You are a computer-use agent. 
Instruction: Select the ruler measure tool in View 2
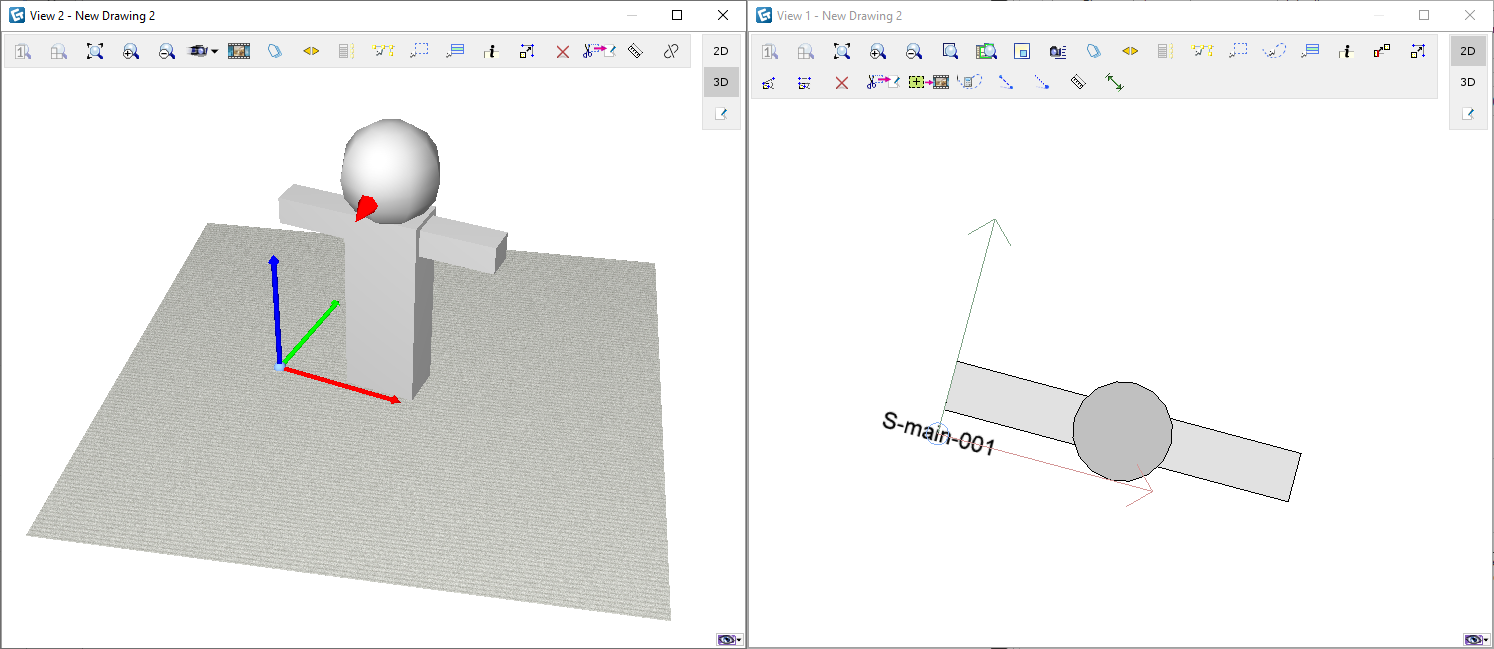point(635,51)
